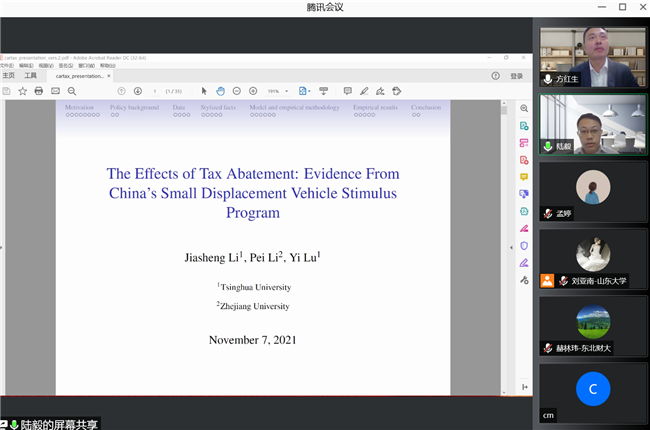Open the Protect shield tool in right pane
The height and width of the screenshot is (430, 650).
pyautogui.click(x=524, y=245)
